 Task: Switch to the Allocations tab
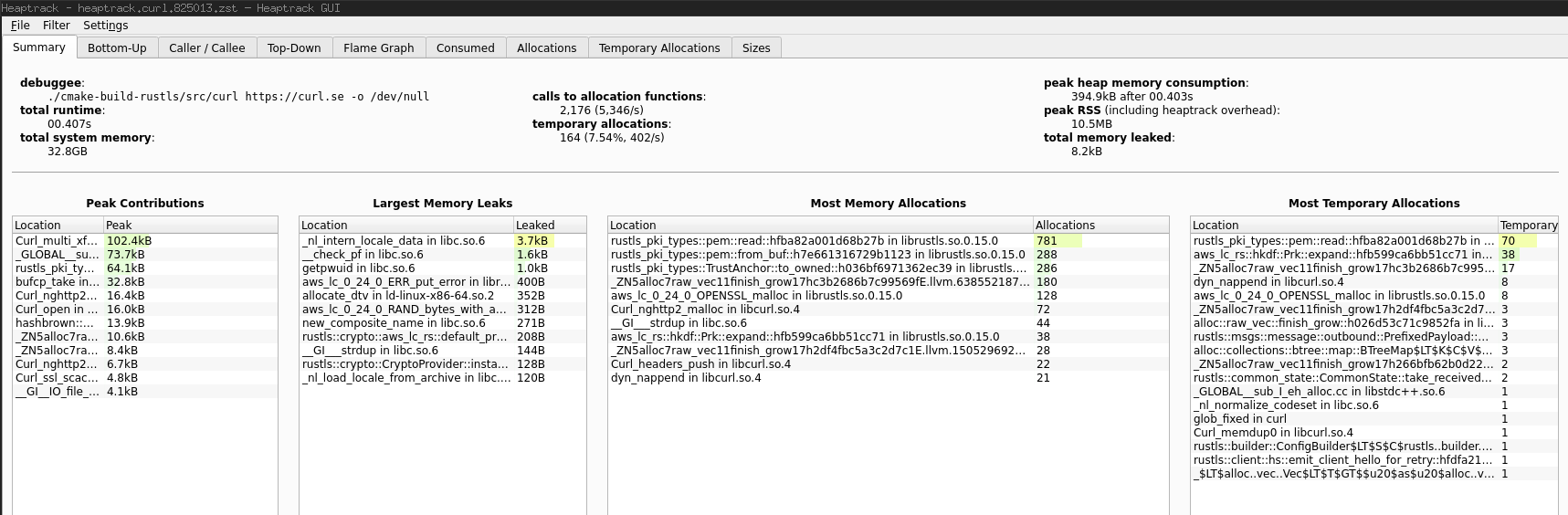point(546,48)
